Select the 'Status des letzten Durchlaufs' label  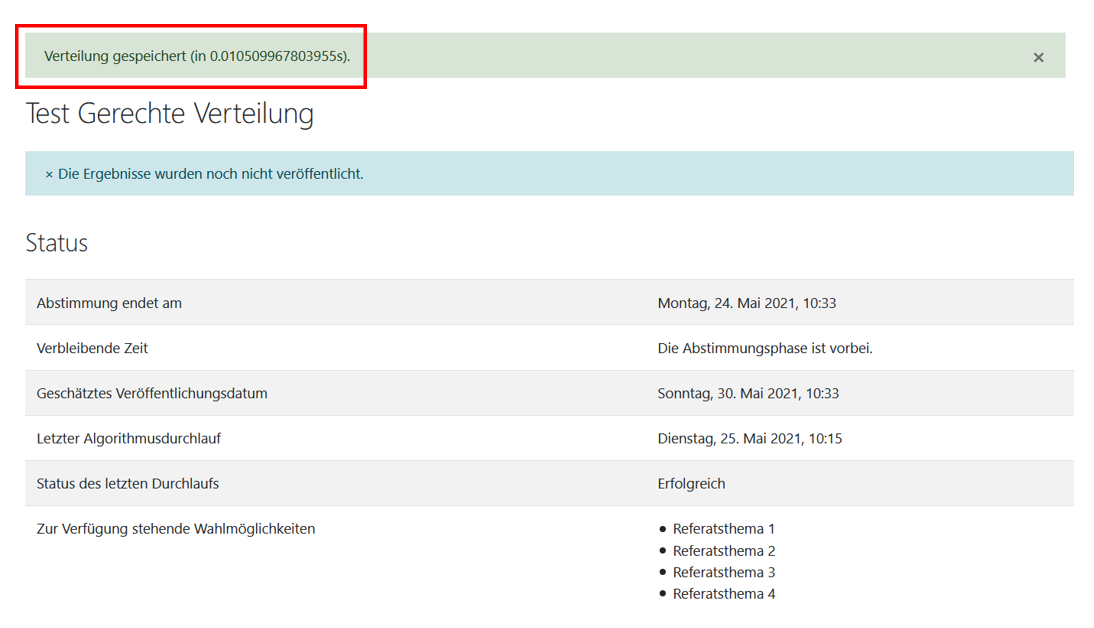[x=128, y=483]
